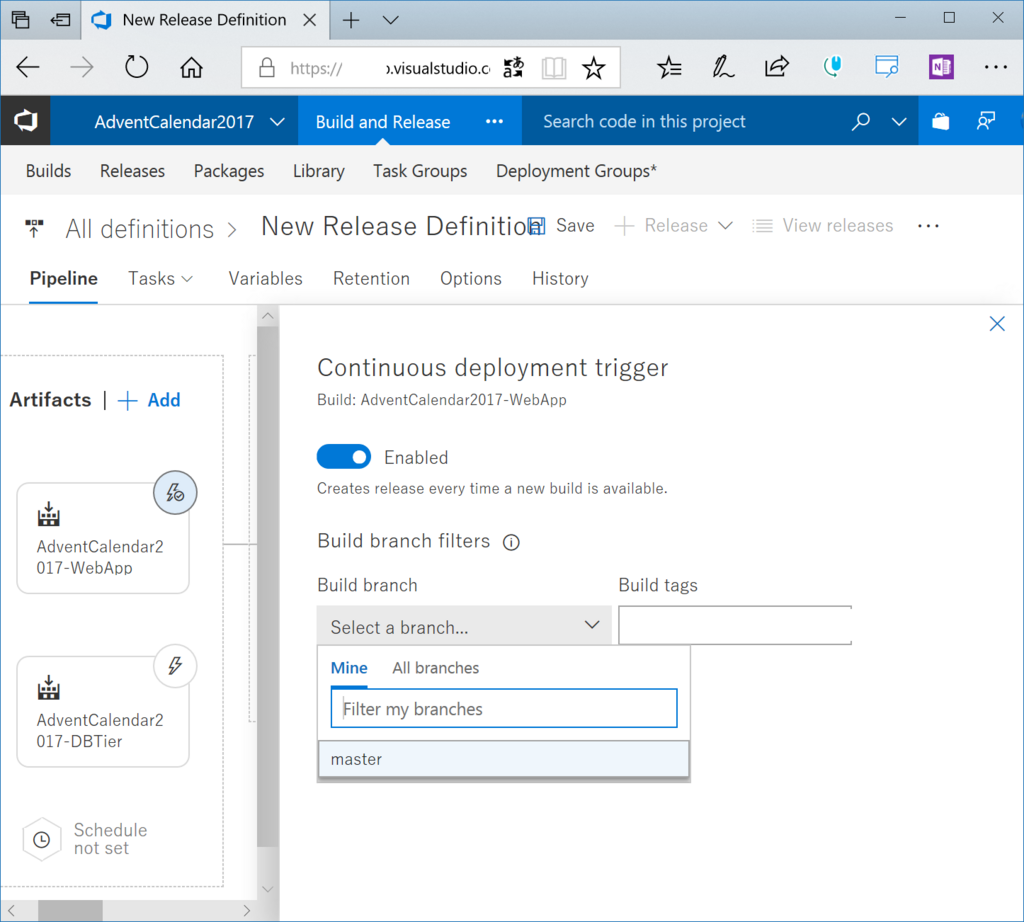Click the browser forward arrow
The image size is (1024, 922).
click(x=82, y=67)
